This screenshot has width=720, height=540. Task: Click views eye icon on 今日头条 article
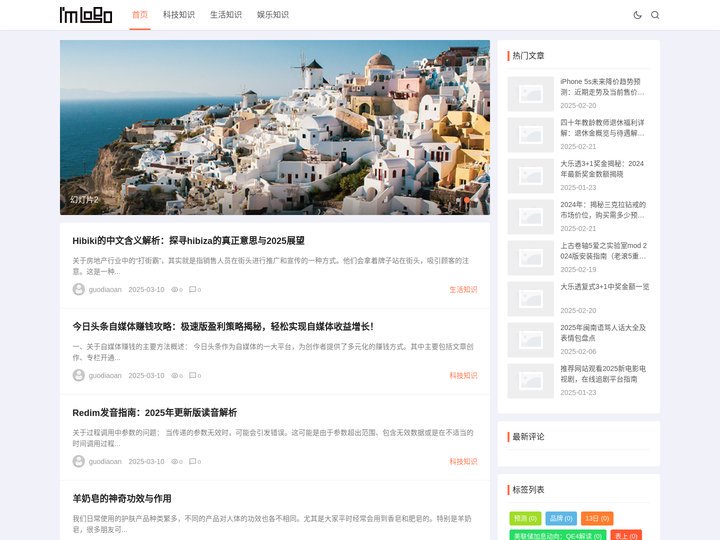(174, 376)
